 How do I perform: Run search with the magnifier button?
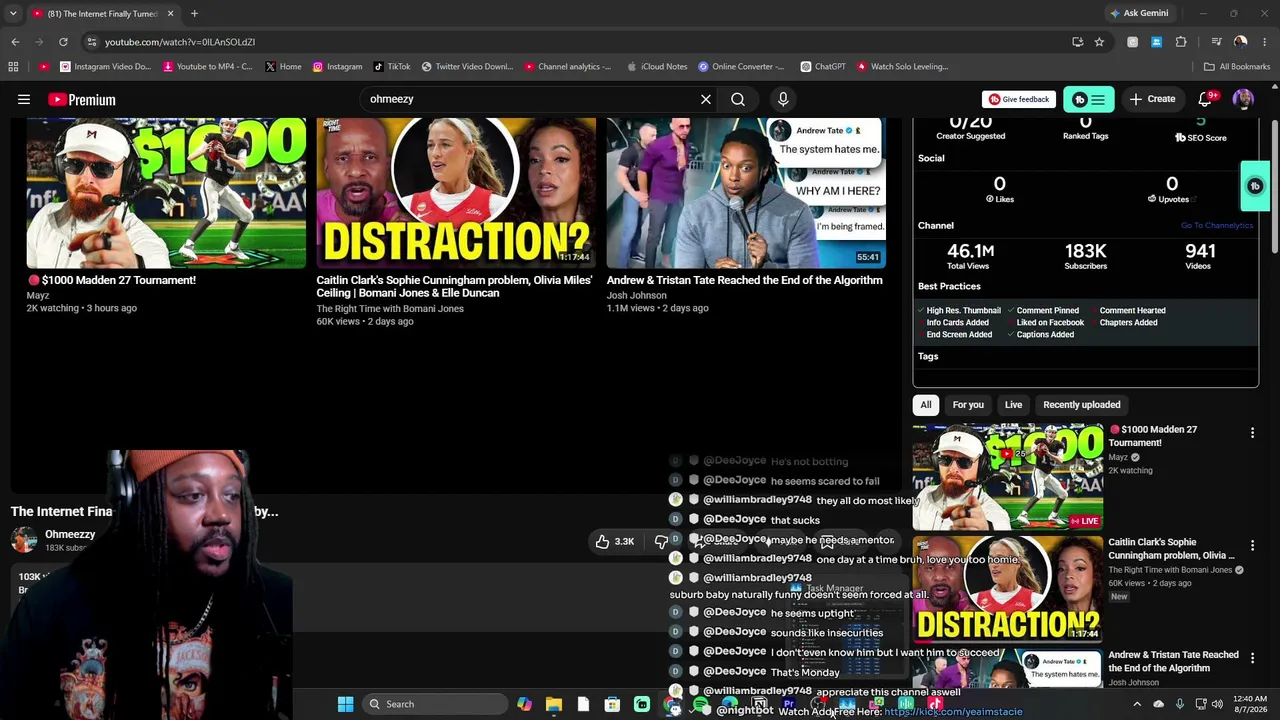738,99
